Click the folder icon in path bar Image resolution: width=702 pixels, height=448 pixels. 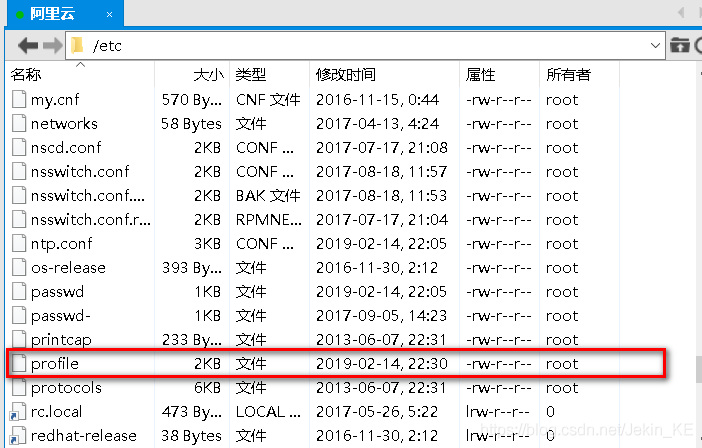[x=77, y=45]
